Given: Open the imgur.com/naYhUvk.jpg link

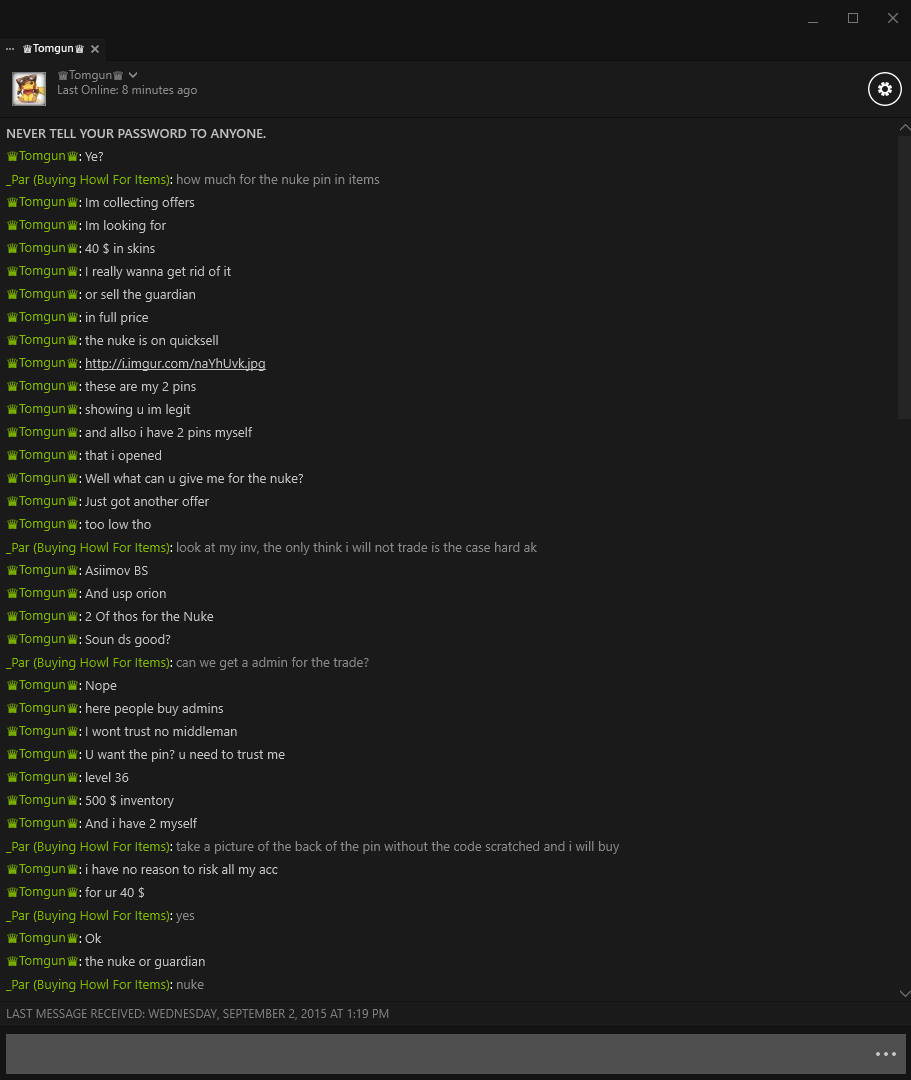Looking at the screenshot, I should pos(175,363).
